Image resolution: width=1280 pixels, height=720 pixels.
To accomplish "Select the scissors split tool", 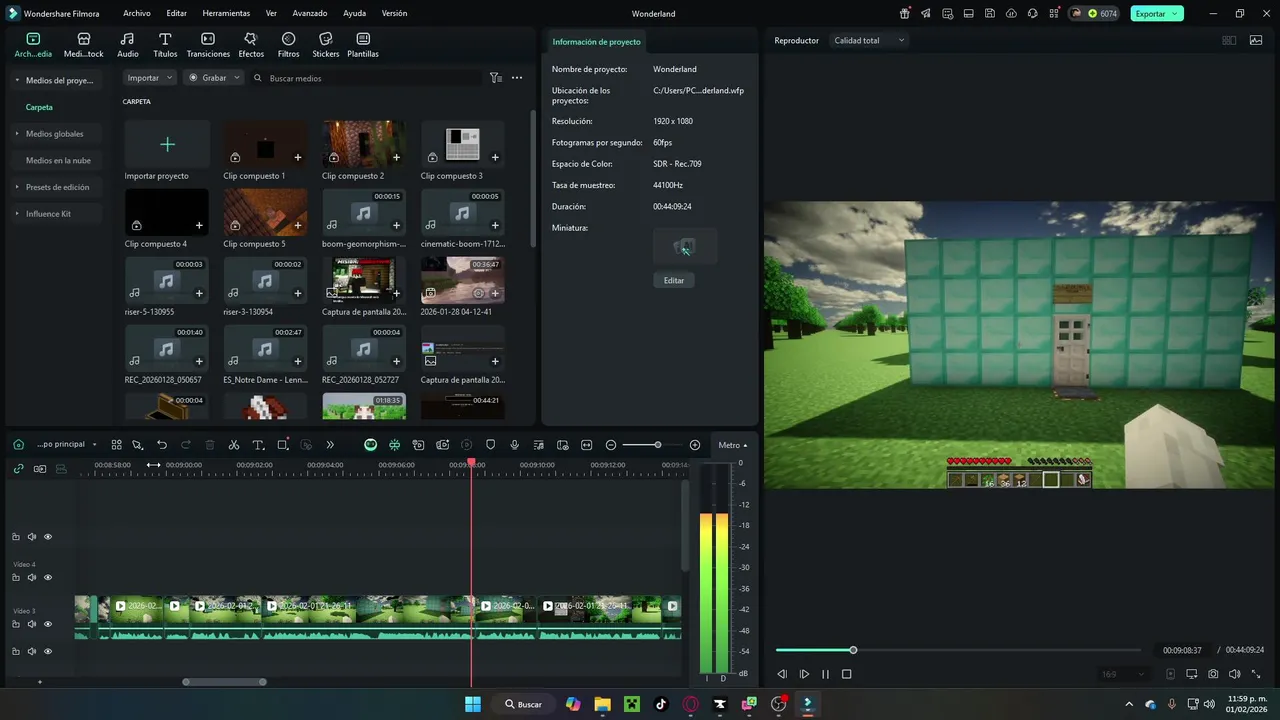I will (x=234, y=445).
